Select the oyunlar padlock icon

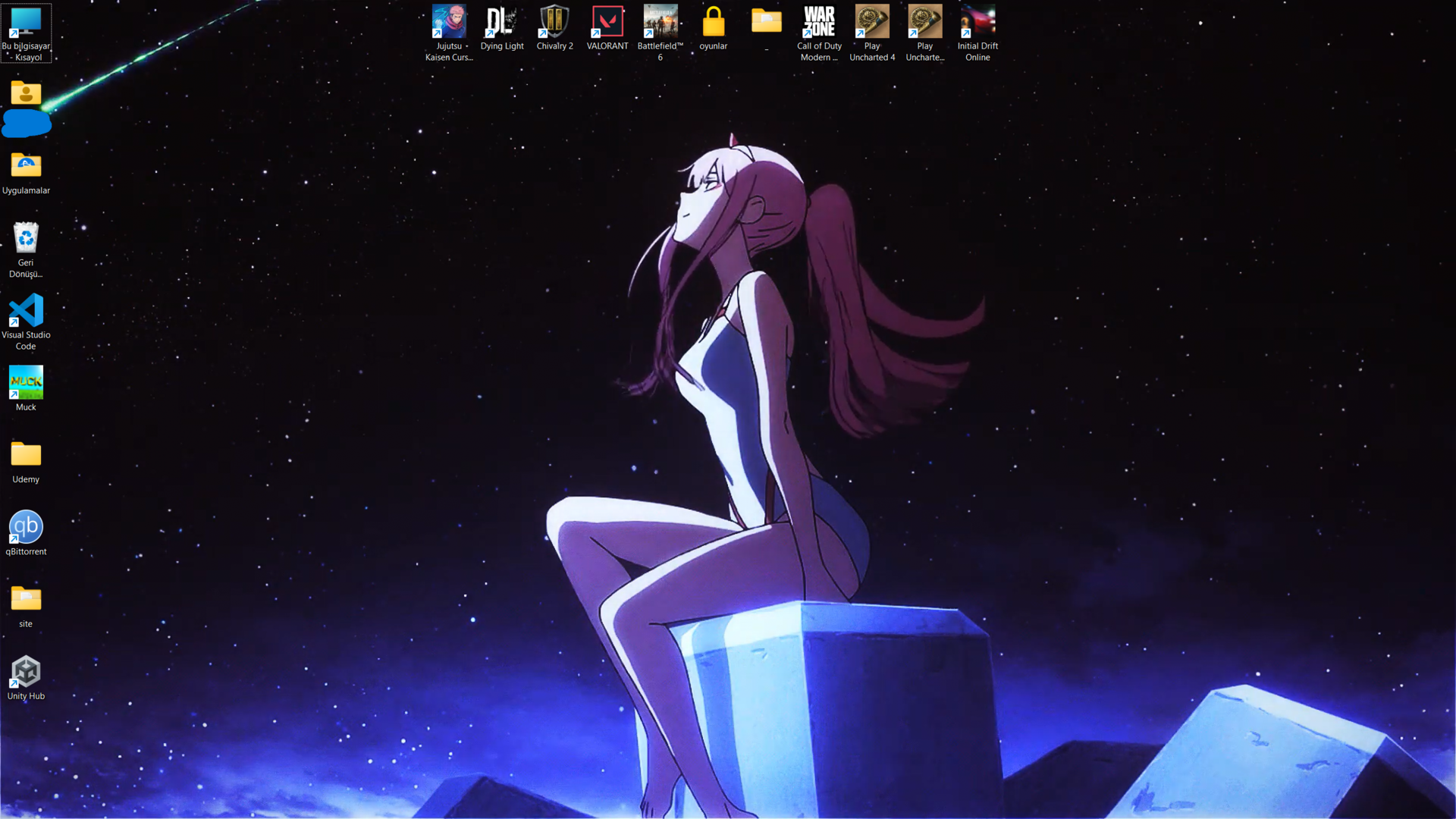pyautogui.click(x=713, y=22)
